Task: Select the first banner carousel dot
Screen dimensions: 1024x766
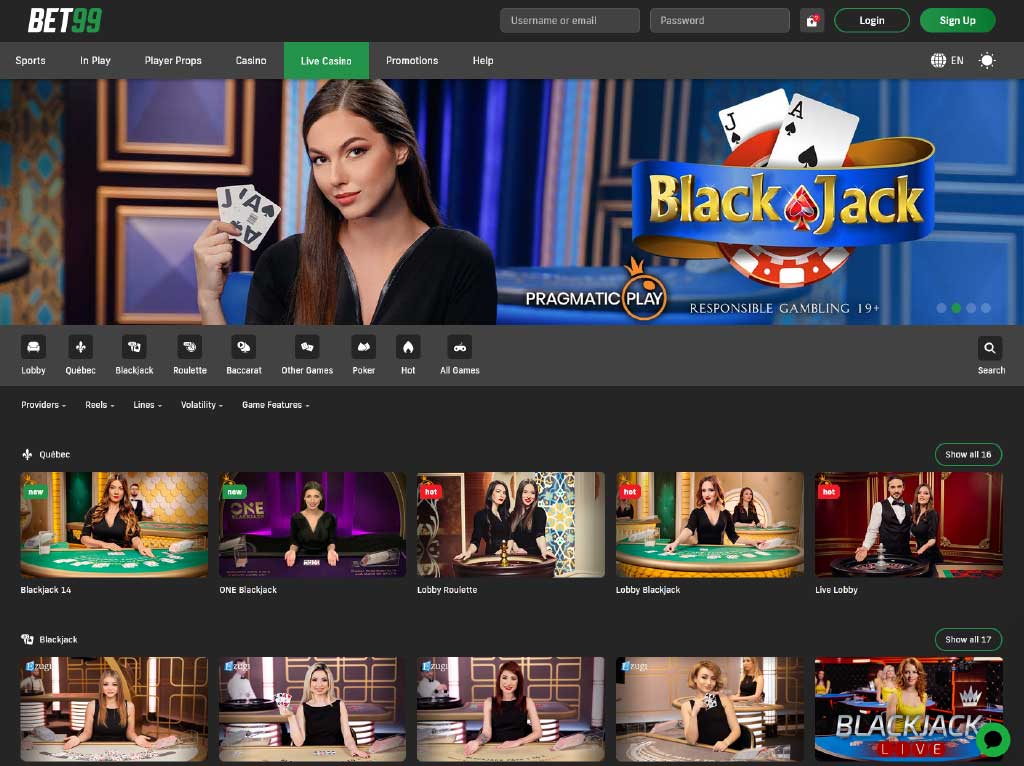Action: pyautogui.click(x=941, y=308)
